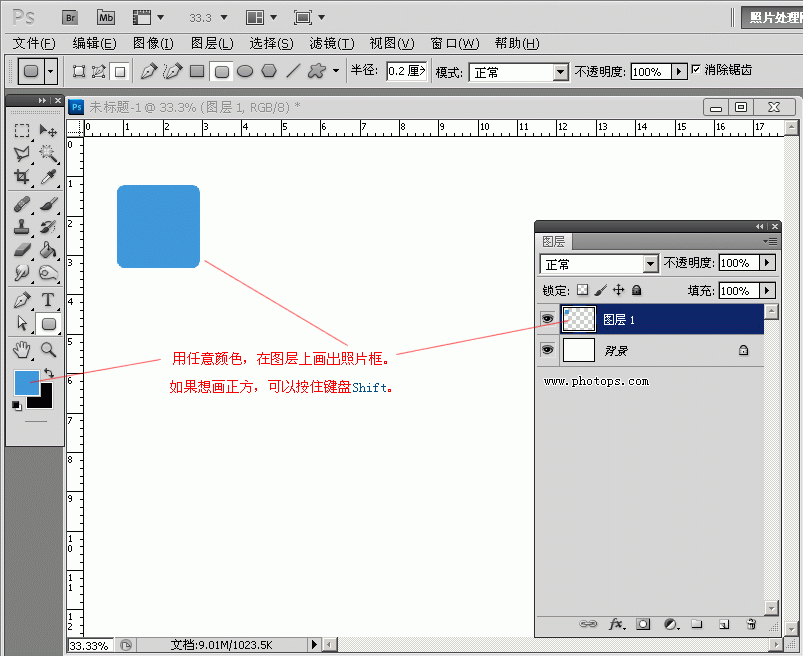
Task: Toggle the anti-alias checkbox
Action: tap(696, 69)
